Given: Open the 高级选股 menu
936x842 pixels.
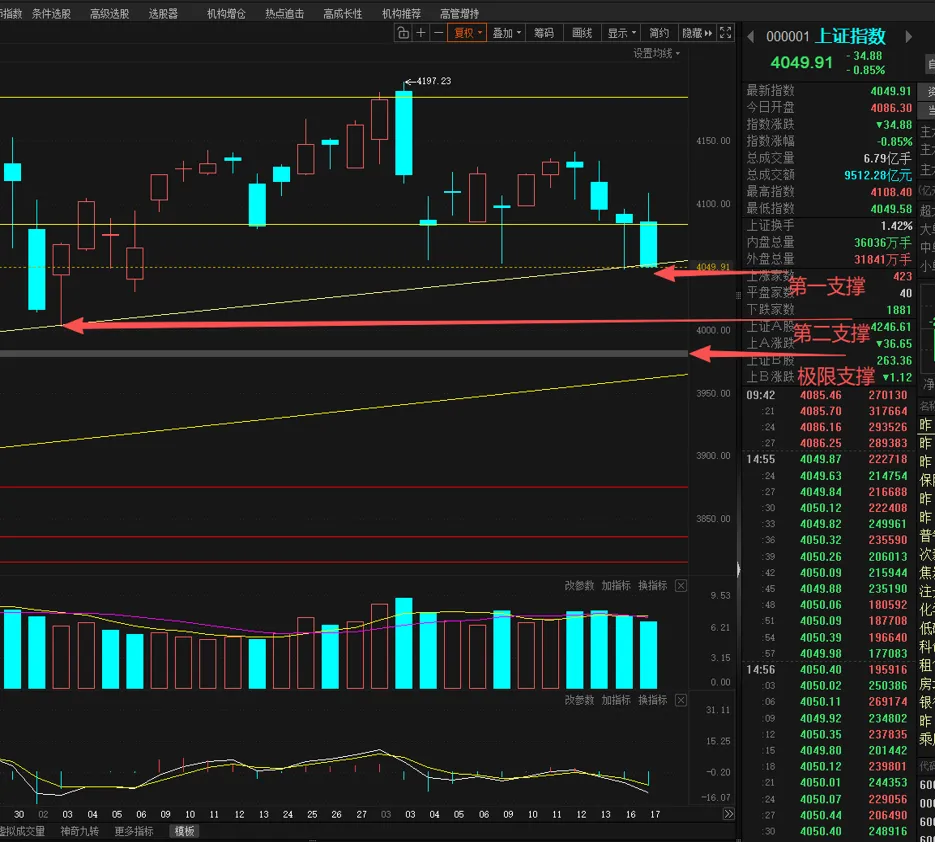Looking at the screenshot, I should click(x=109, y=13).
